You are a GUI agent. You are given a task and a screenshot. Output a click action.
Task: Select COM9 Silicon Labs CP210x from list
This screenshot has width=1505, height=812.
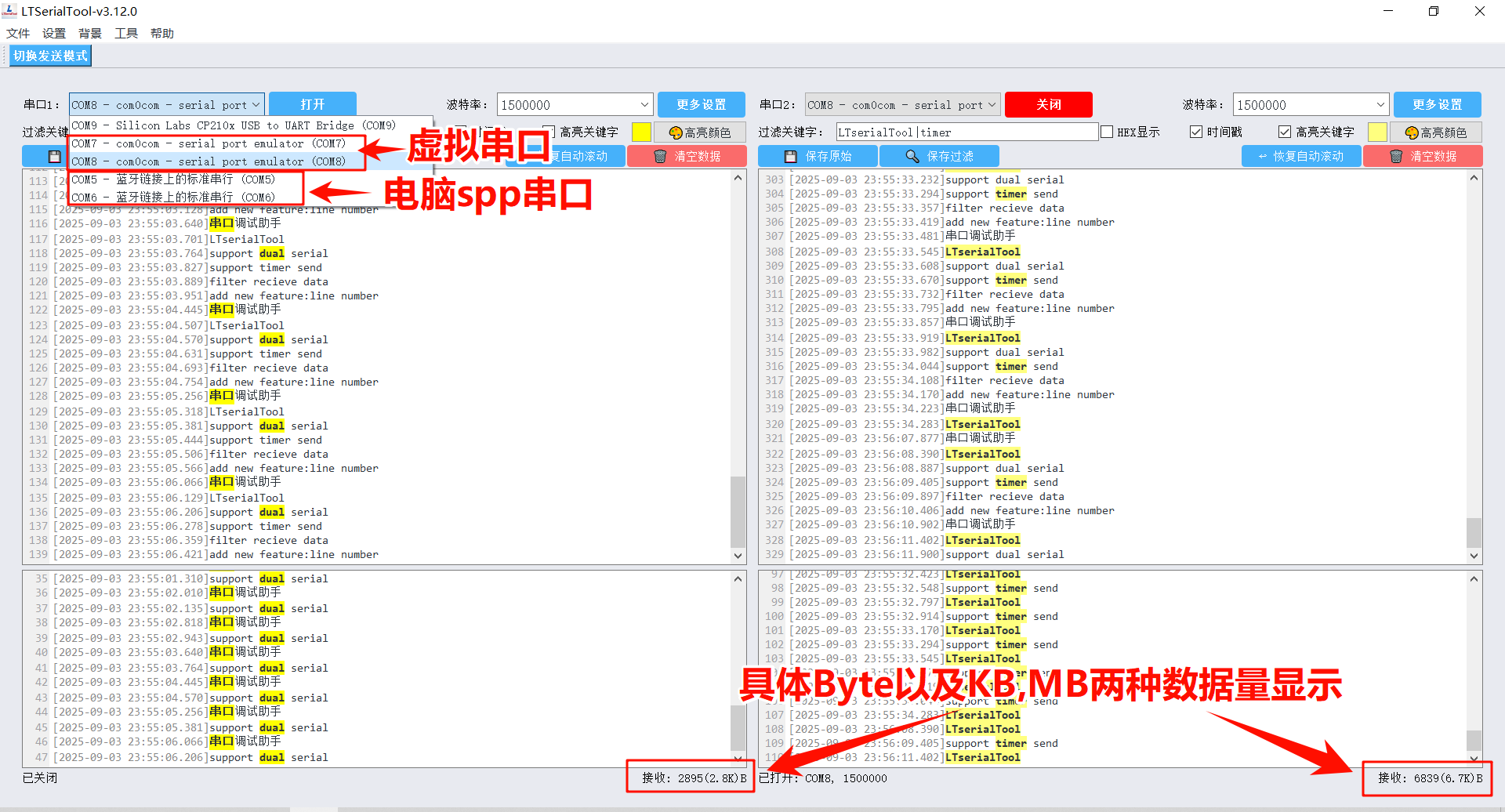(x=234, y=125)
